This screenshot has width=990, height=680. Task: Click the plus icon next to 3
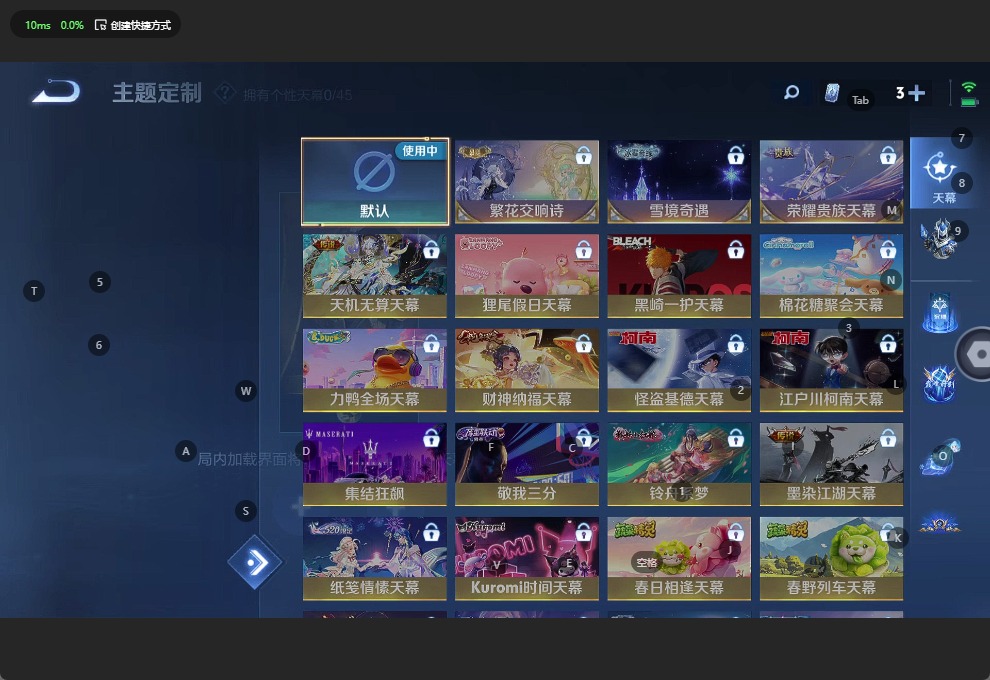pos(916,93)
